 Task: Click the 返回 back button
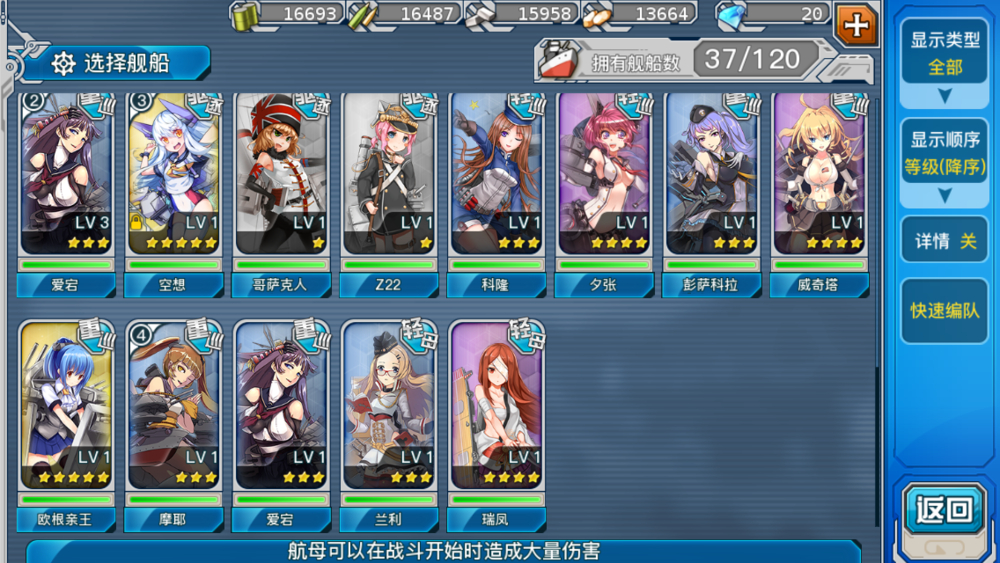click(x=945, y=509)
